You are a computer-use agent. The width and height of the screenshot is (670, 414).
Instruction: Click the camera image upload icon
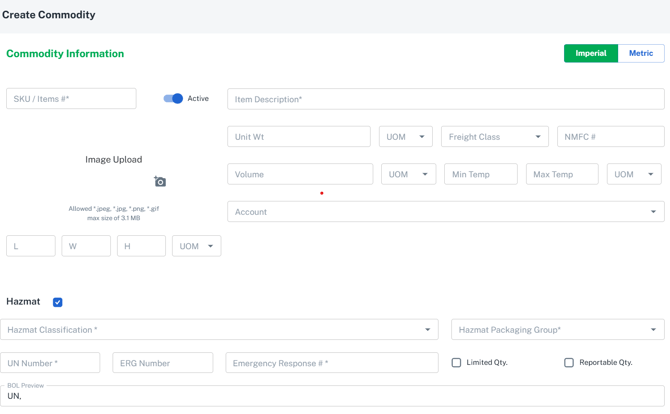(x=160, y=182)
